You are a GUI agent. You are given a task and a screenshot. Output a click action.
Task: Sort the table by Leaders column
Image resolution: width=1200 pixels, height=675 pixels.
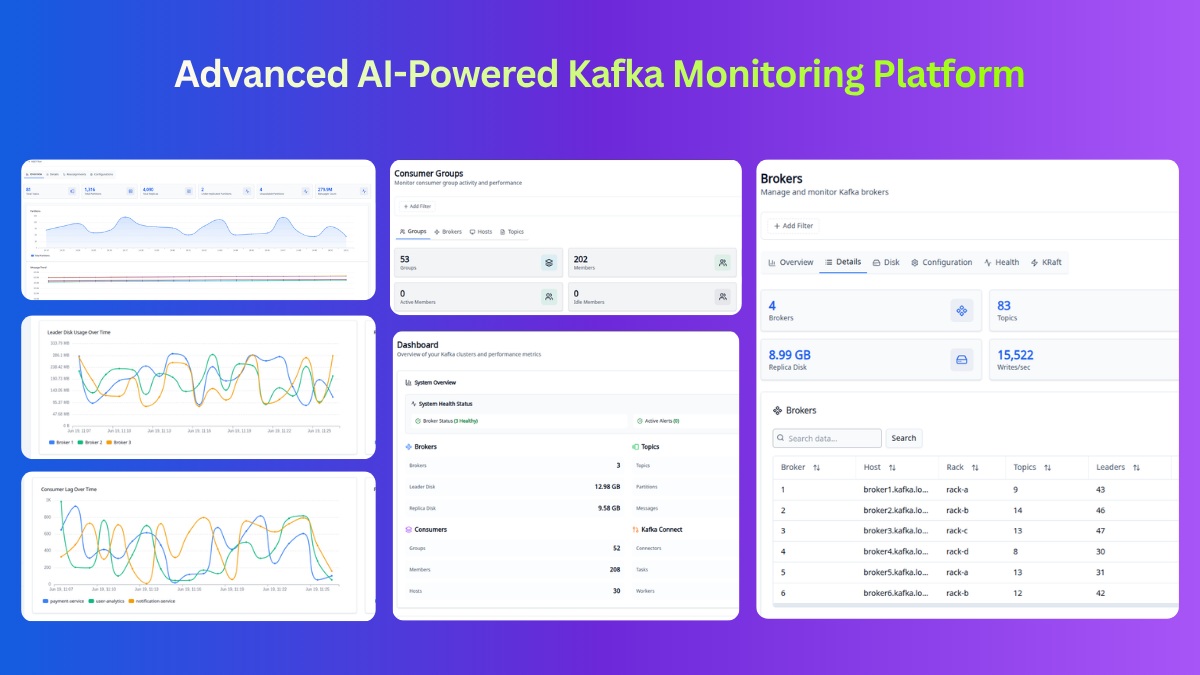1136,468
